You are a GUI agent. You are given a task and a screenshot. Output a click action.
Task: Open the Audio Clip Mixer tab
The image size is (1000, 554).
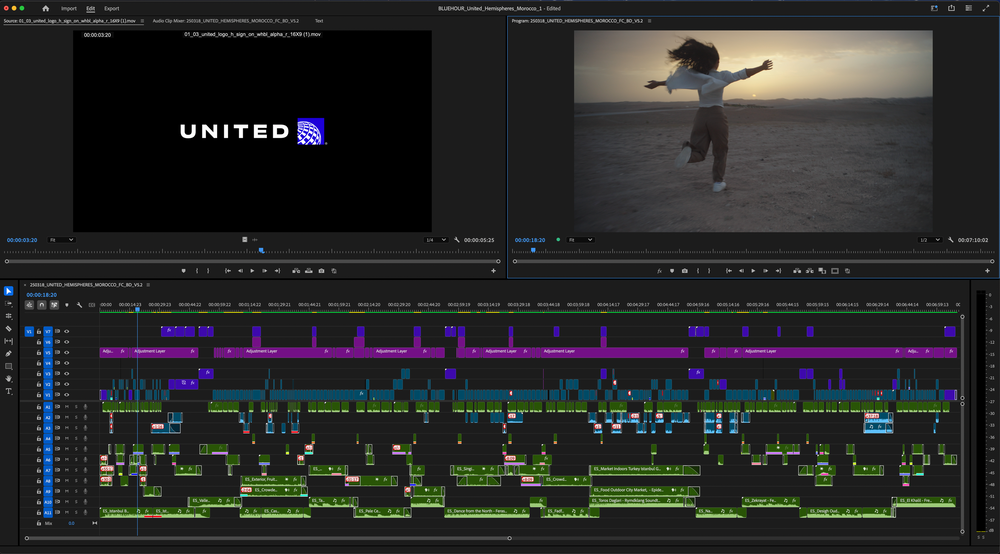pyautogui.click(x=226, y=21)
